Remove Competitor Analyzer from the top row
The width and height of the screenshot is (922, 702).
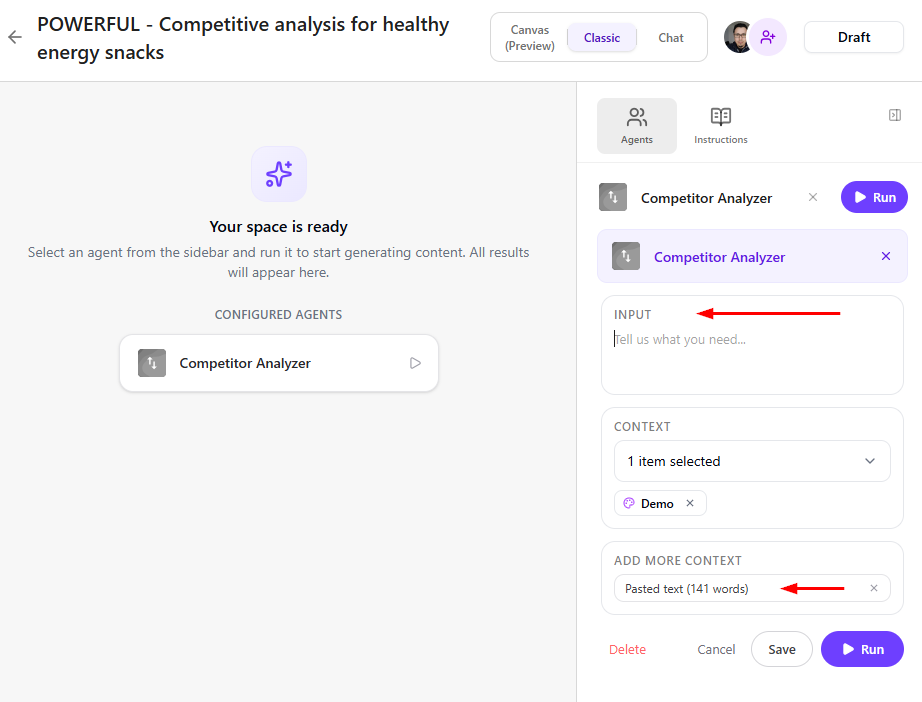pos(813,197)
